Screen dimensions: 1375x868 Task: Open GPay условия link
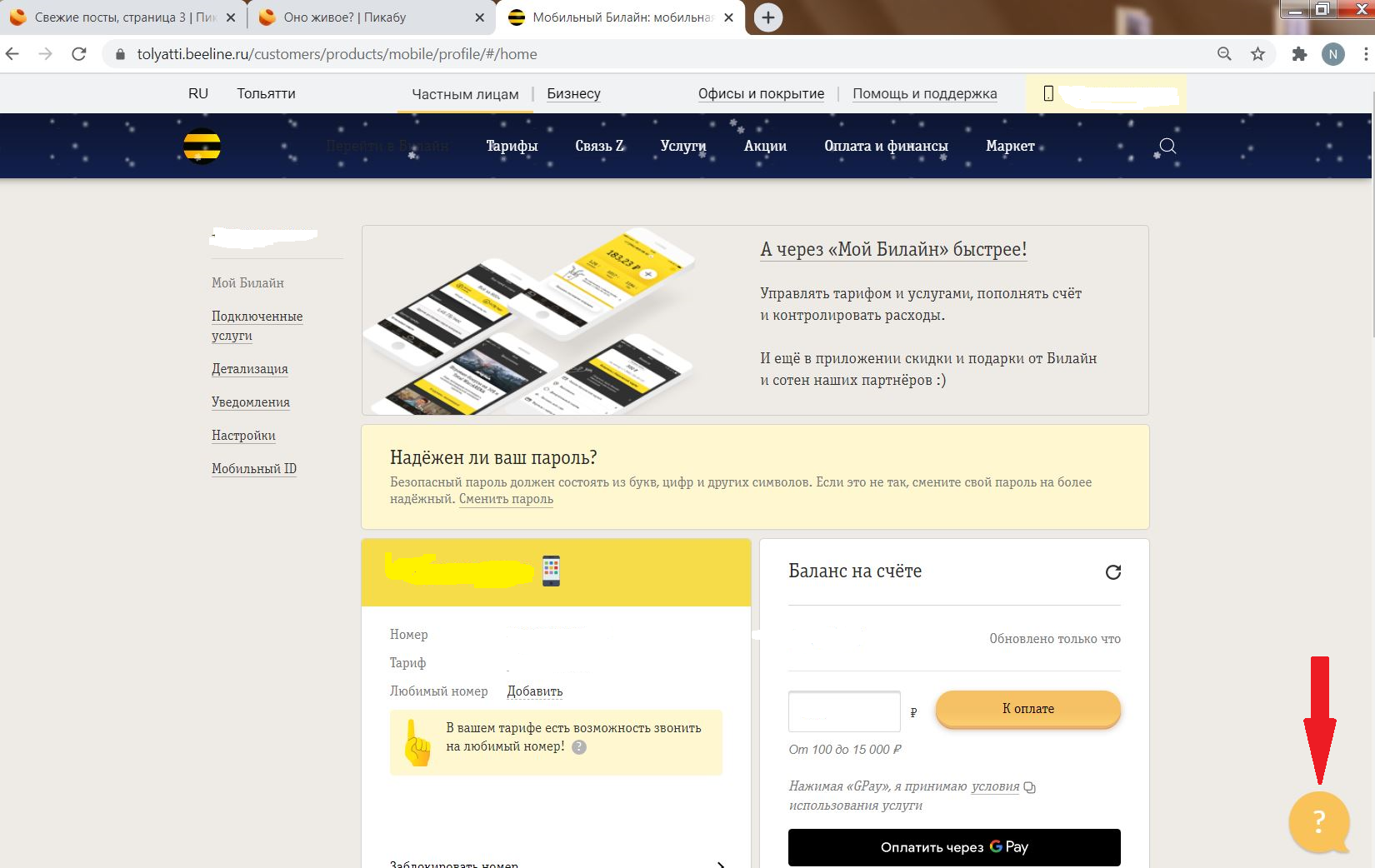pyautogui.click(x=995, y=786)
